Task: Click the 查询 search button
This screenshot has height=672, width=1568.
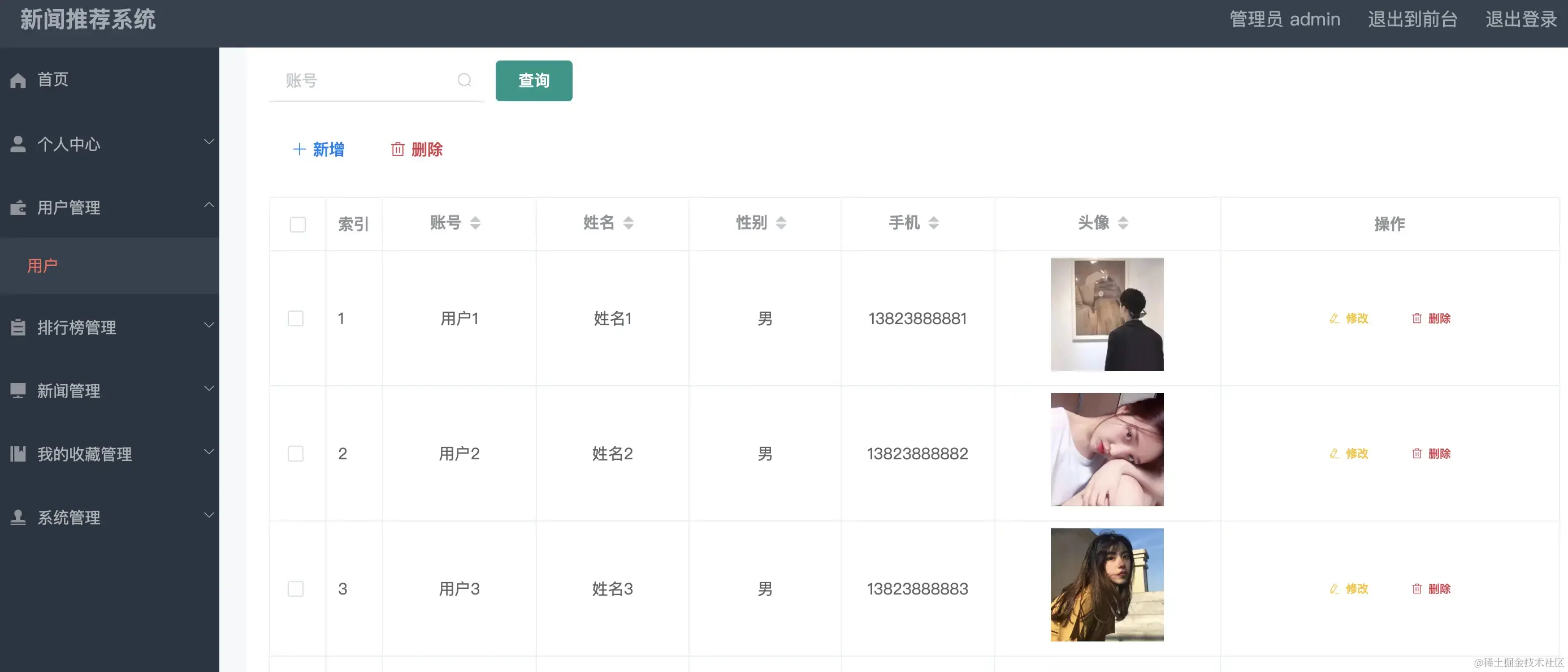Action: 533,80
